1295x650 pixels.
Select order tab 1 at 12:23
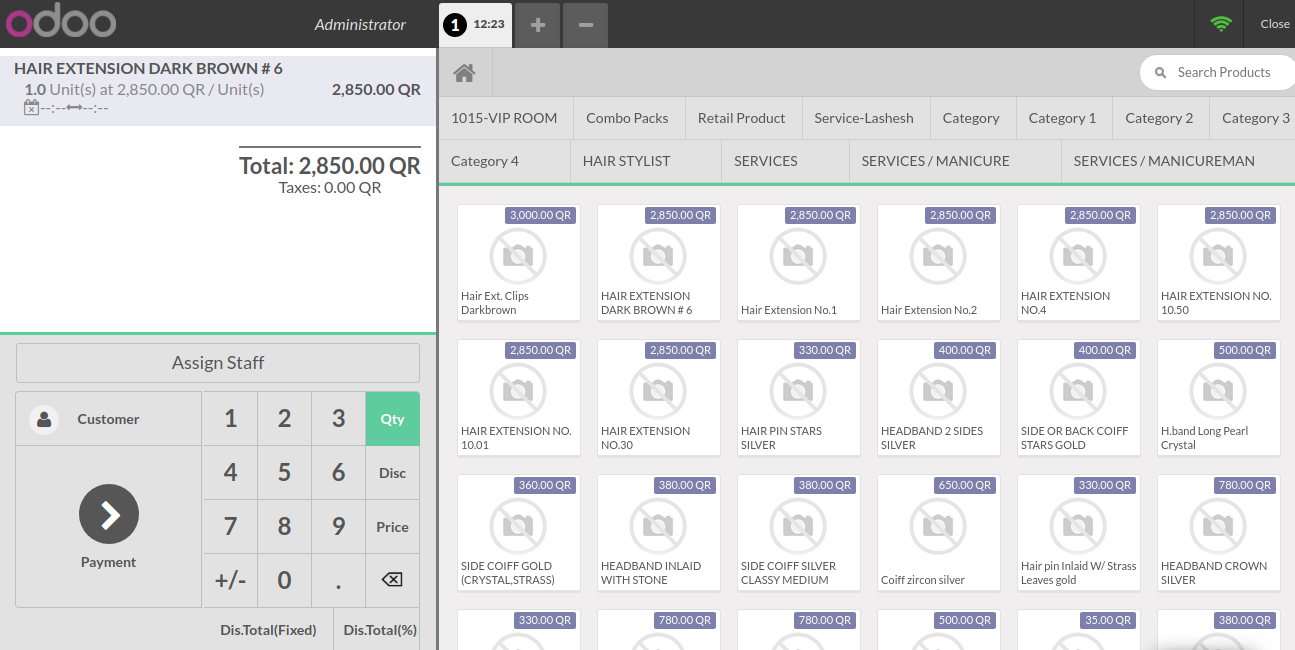[x=476, y=24]
